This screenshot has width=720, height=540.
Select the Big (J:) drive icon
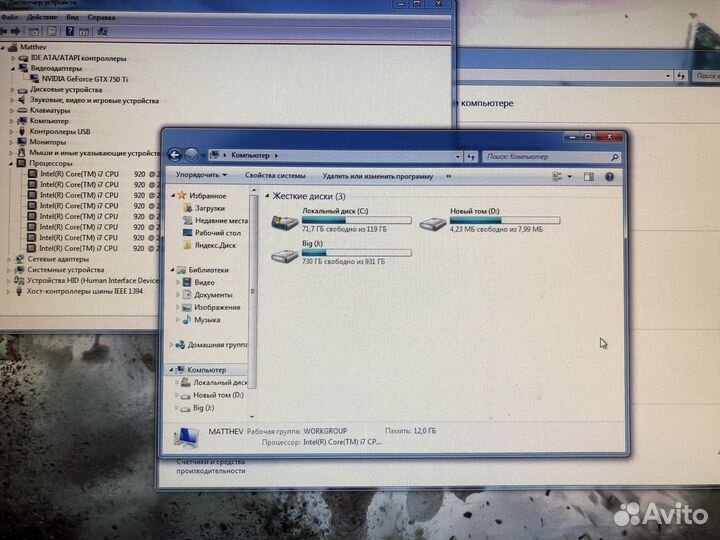coord(285,256)
